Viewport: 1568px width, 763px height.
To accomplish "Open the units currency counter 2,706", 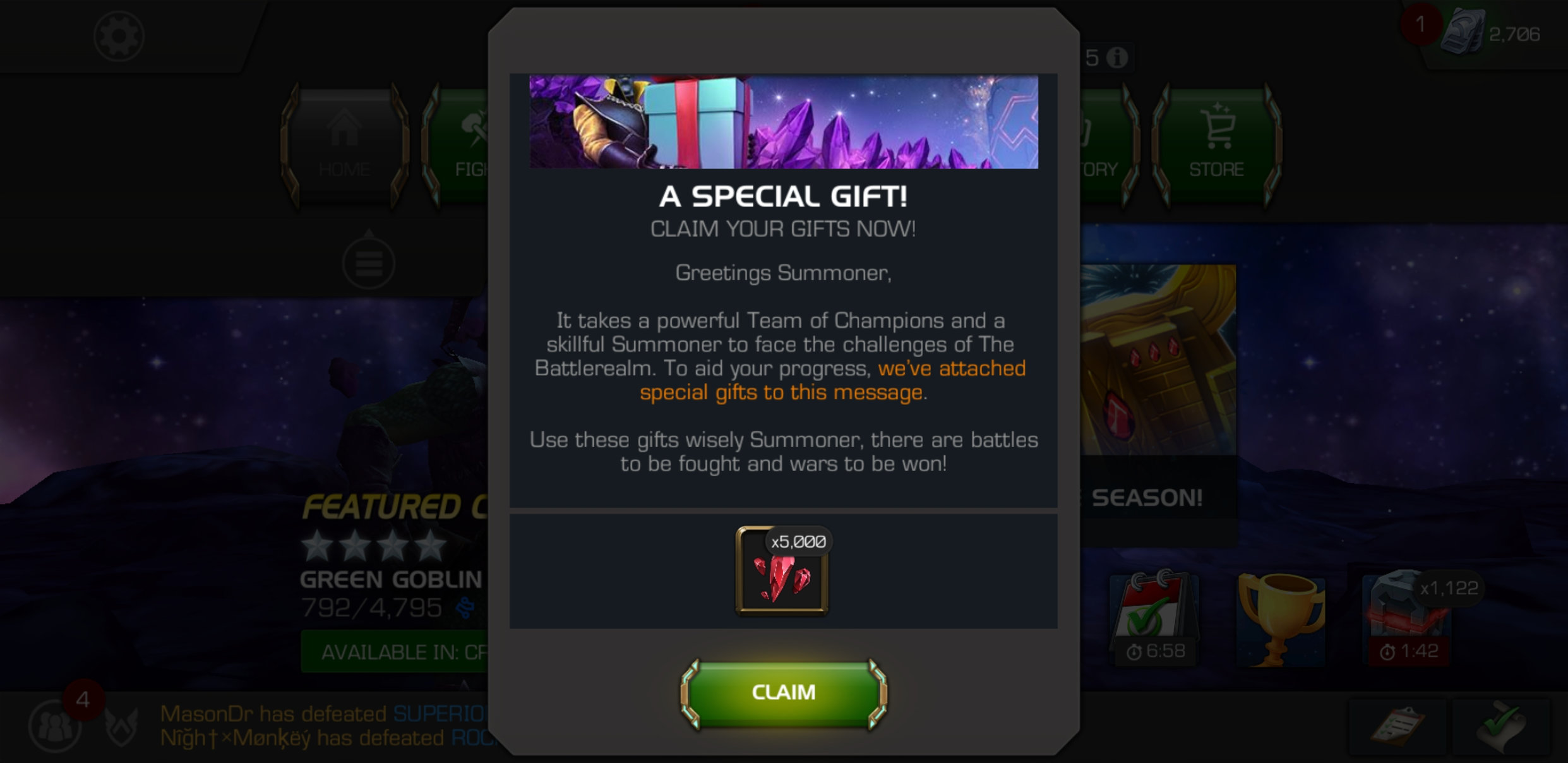I will 1492,34.
